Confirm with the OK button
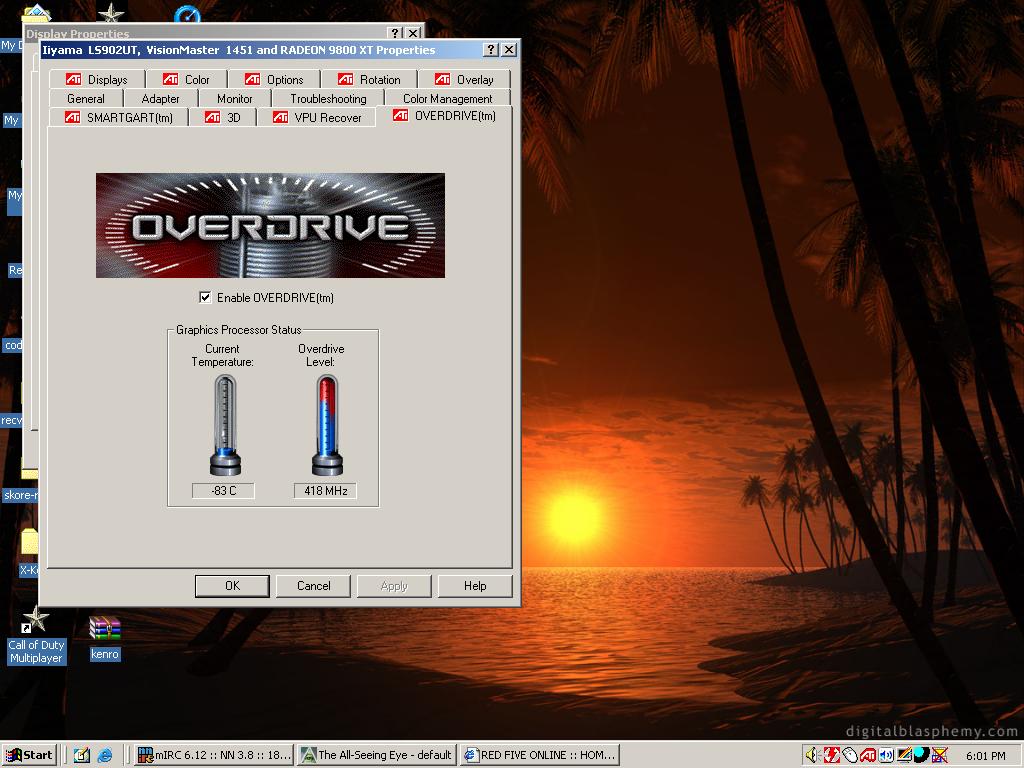Screen dimensions: 1024x768 click(232, 586)
